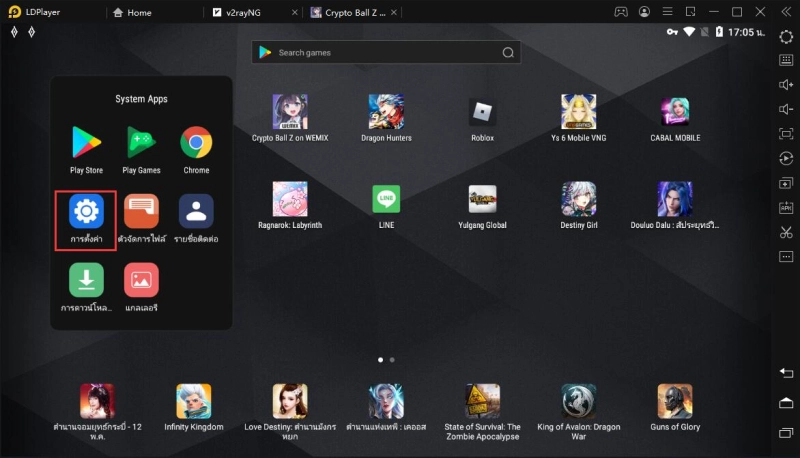Click the battery status icon
800x458 pixels.
click(x=719, y=32)
